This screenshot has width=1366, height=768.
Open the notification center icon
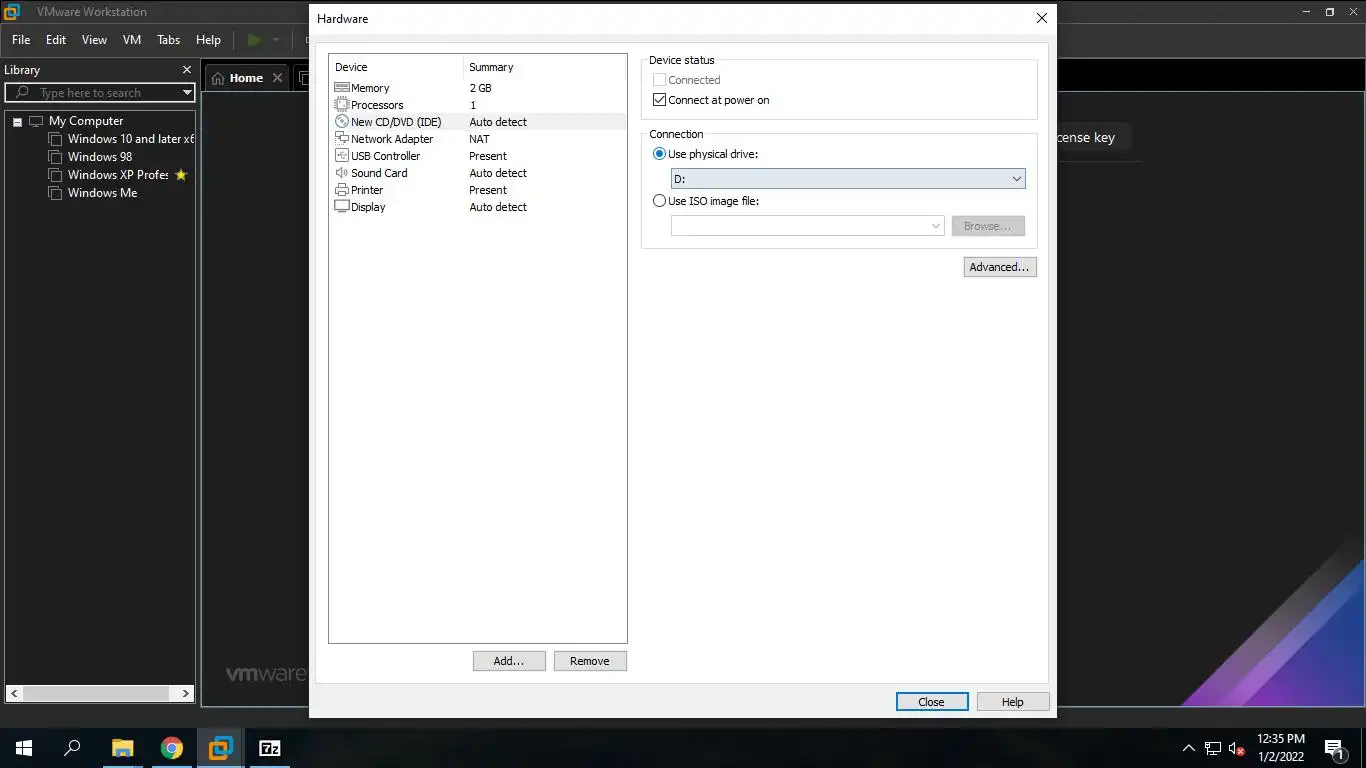coord(1334,748)
